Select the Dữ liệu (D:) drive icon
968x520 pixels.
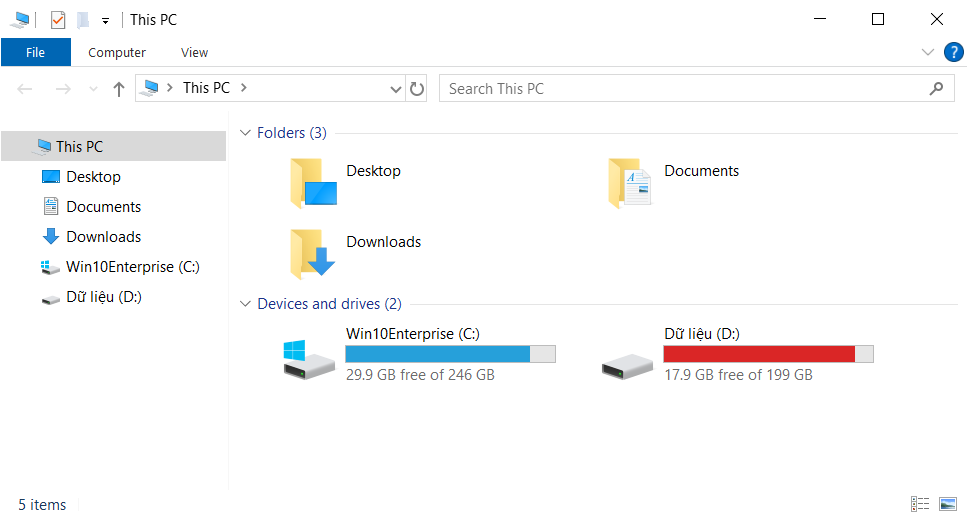point(627,365)
